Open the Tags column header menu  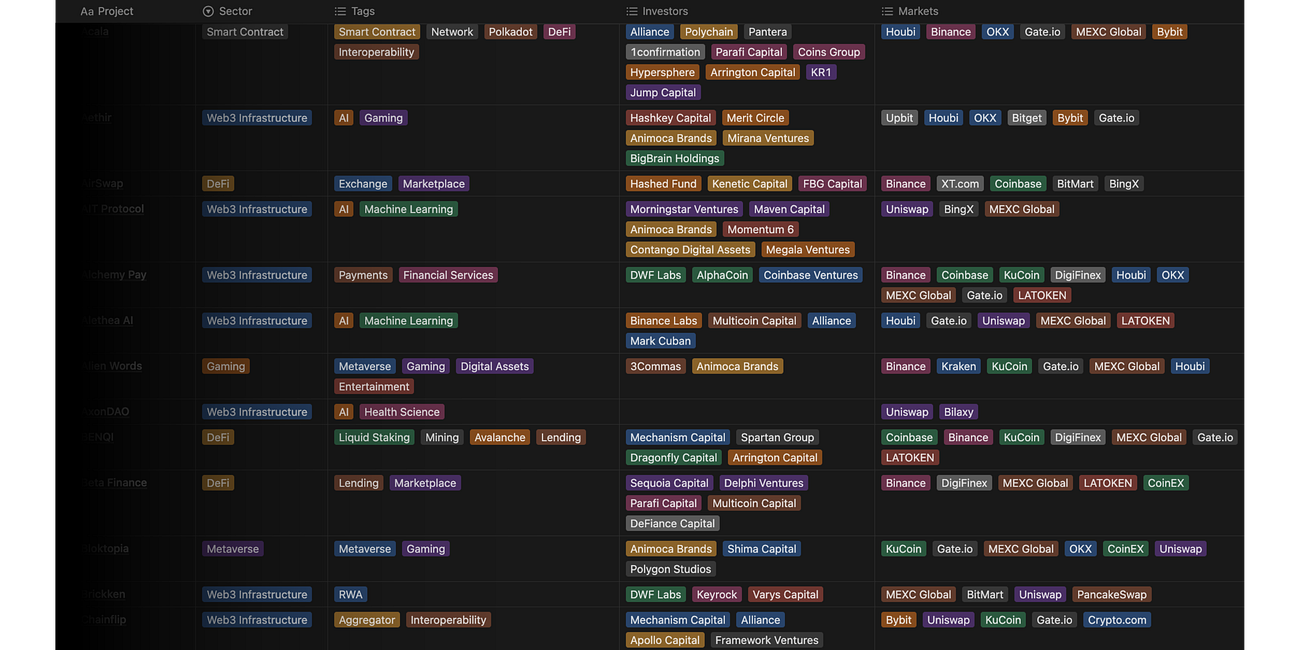pos(355,11)
